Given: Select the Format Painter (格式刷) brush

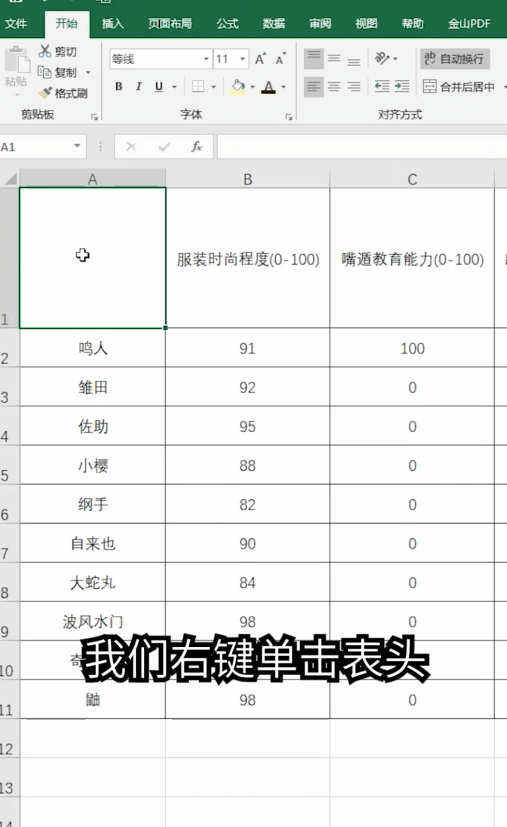Looking at the screenshot, I should 45,93.
